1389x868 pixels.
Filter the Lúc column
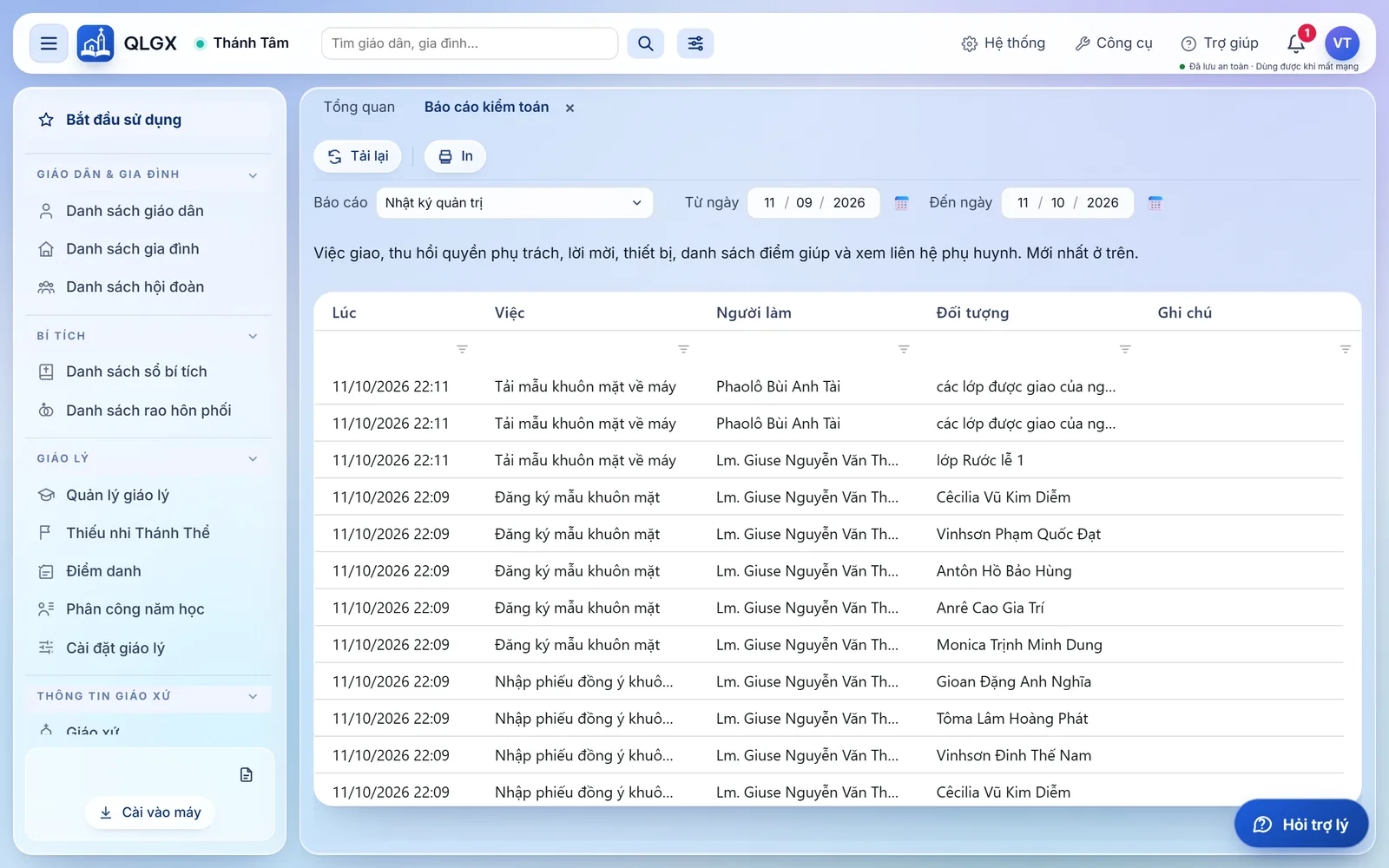462,349
